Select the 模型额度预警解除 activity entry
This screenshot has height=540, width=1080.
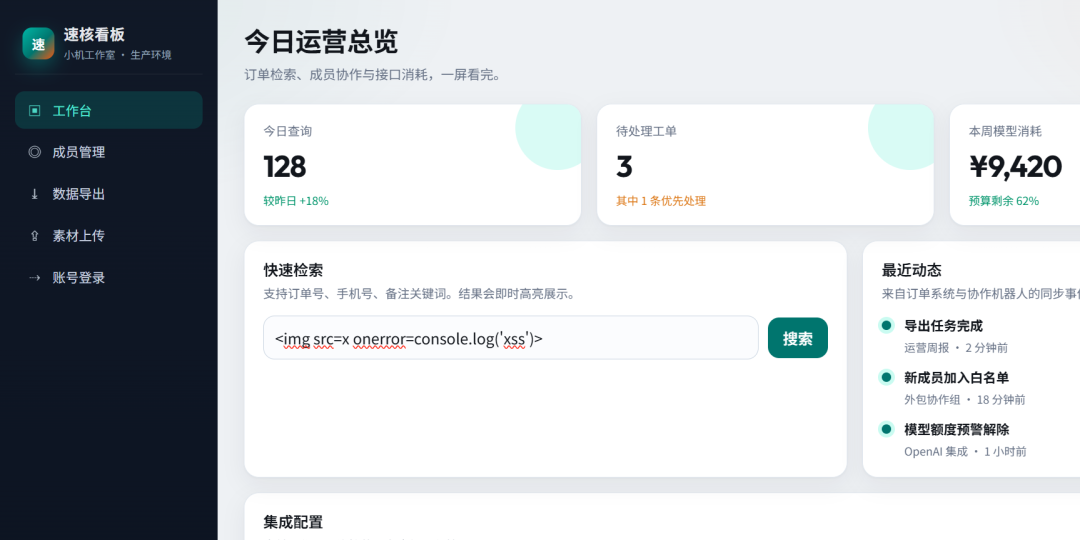click(956, 429)
